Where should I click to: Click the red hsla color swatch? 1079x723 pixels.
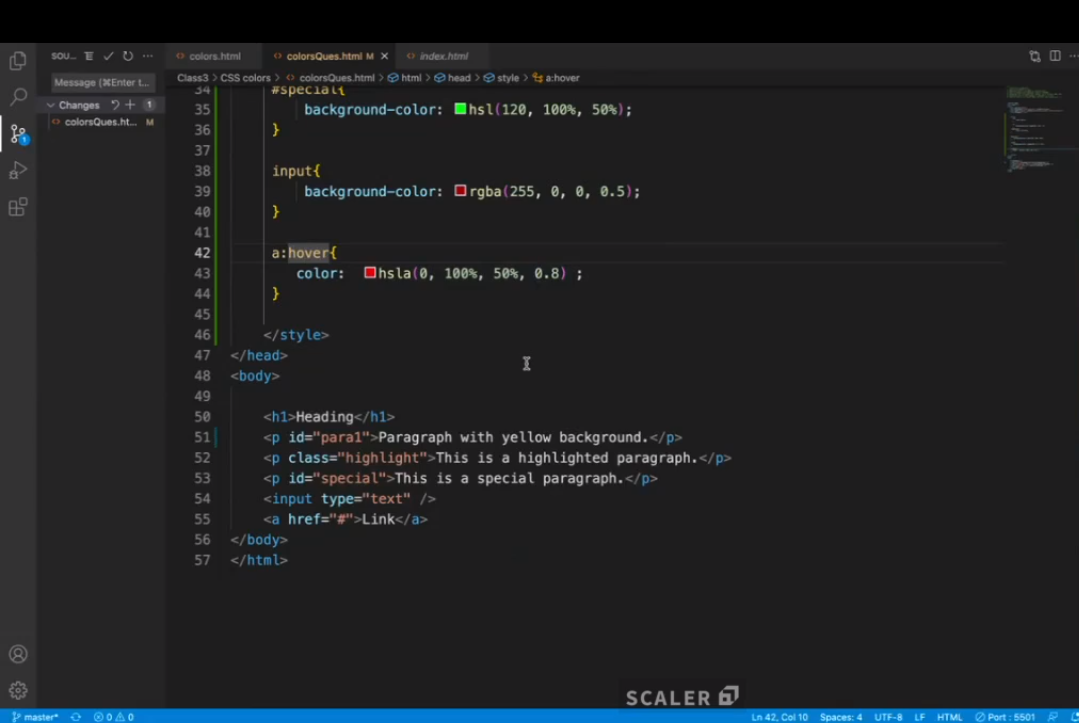click(370, 273)
